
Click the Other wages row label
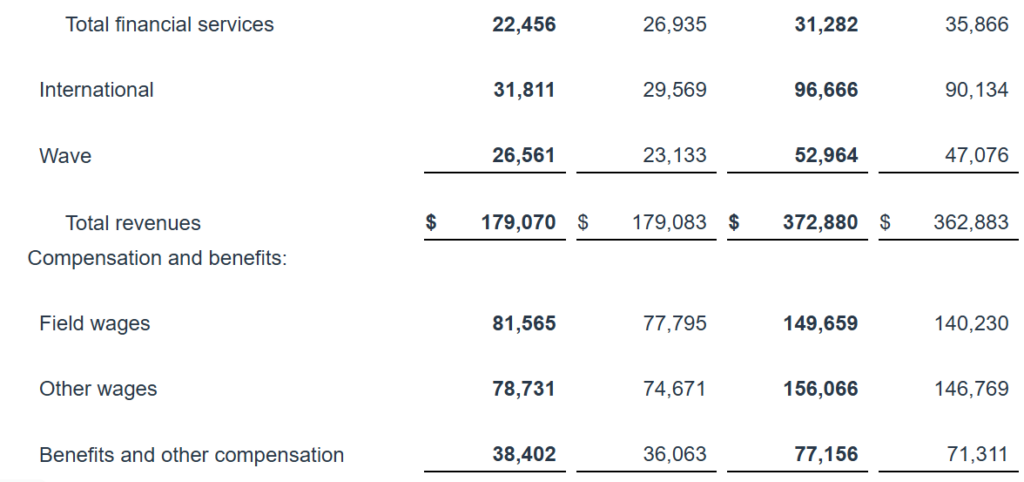[98, 389]
